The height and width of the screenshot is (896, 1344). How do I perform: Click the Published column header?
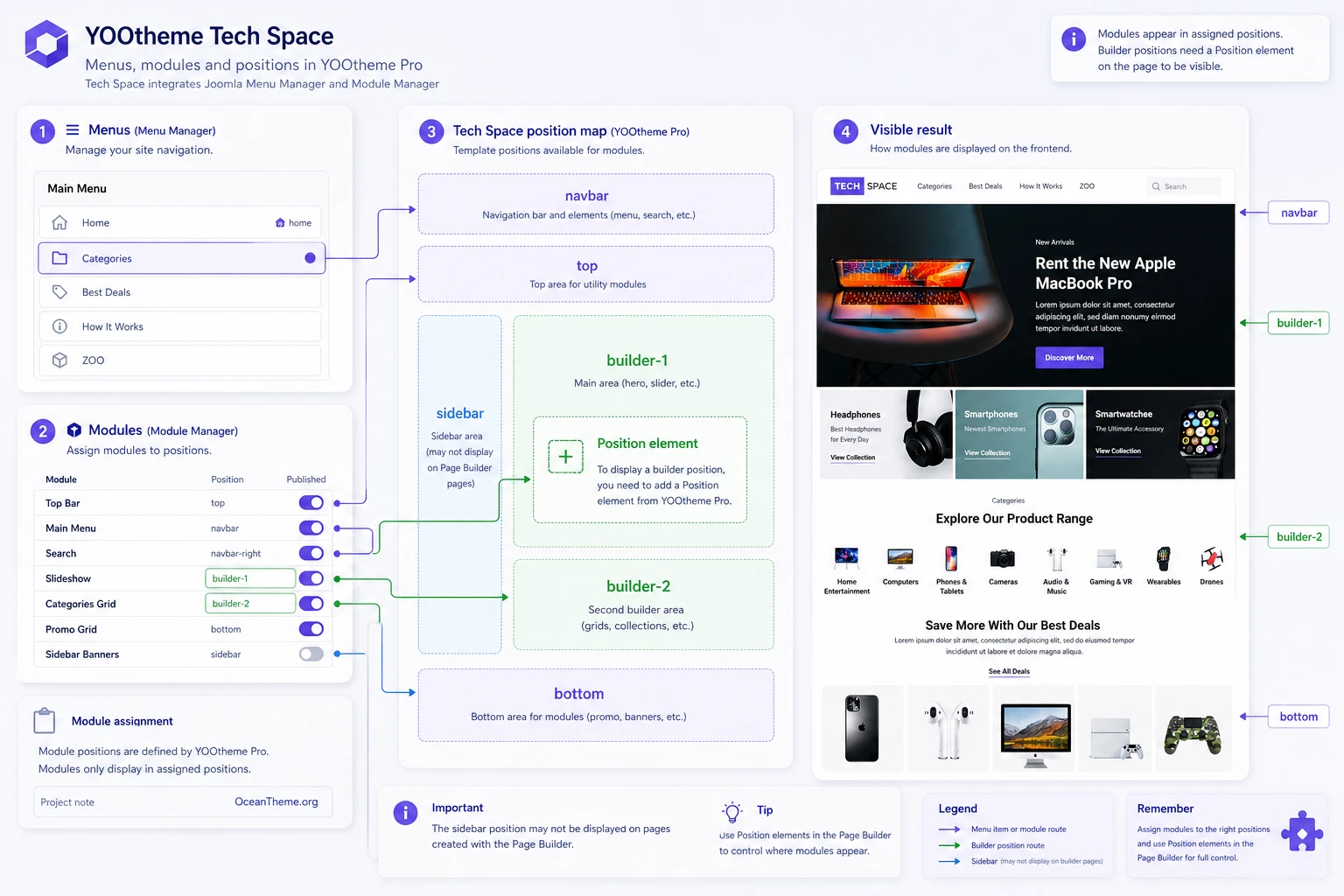(x=305, y=479)
